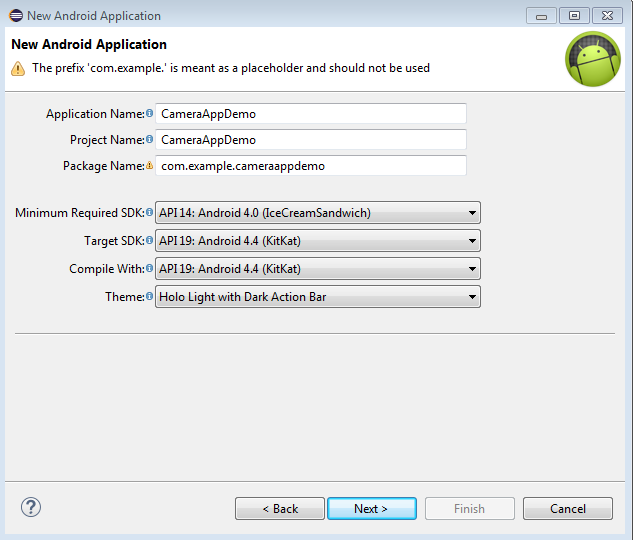Click the Package Name text field

click(311, 166)
